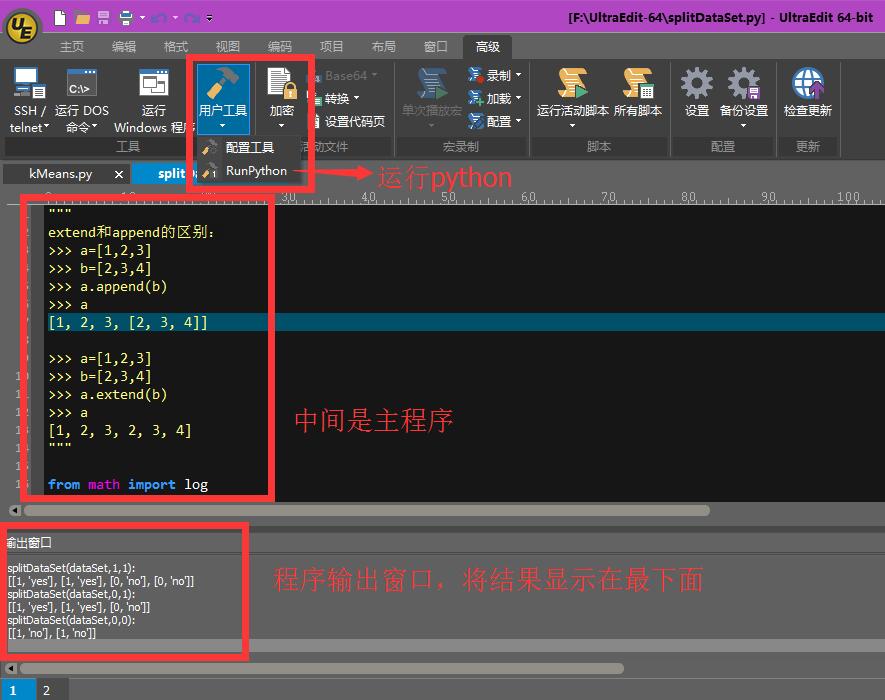The image size is (885, 700).
Task: Select the 布局 ribbon tab
Action: click(383, 46)
